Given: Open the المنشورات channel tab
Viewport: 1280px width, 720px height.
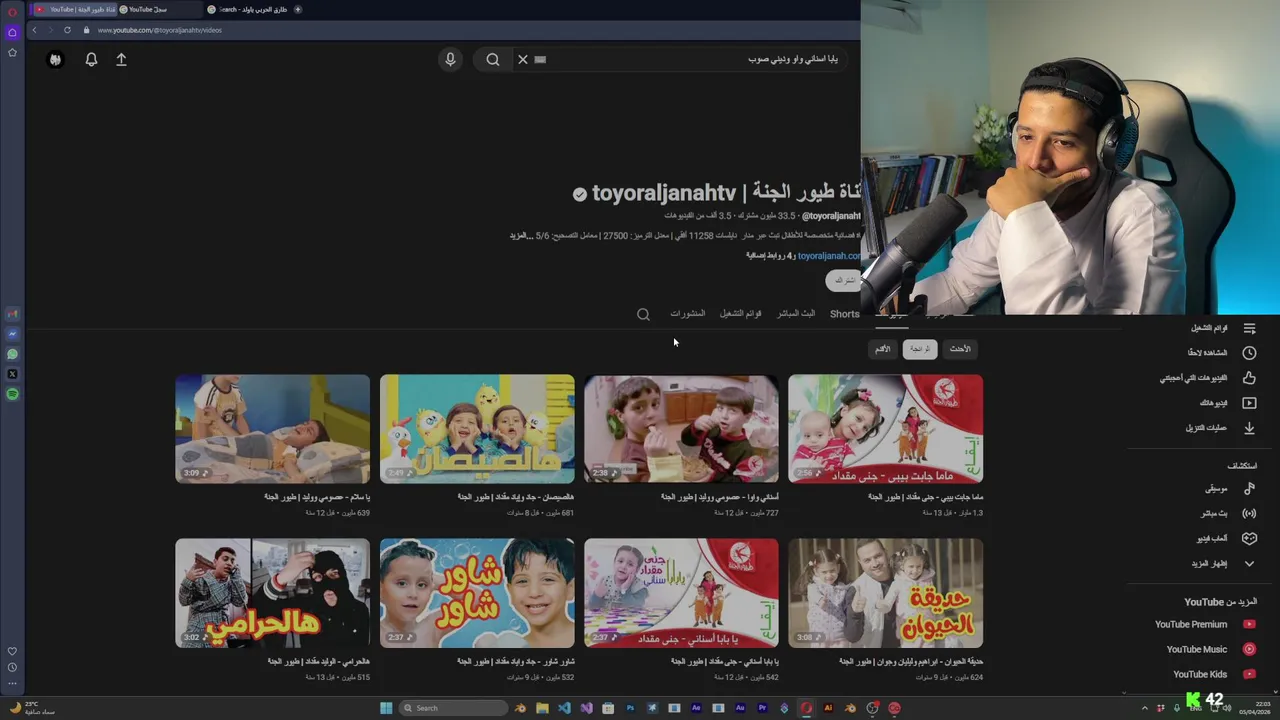Looking at the screenshot, I should click(x=687, y=313).
